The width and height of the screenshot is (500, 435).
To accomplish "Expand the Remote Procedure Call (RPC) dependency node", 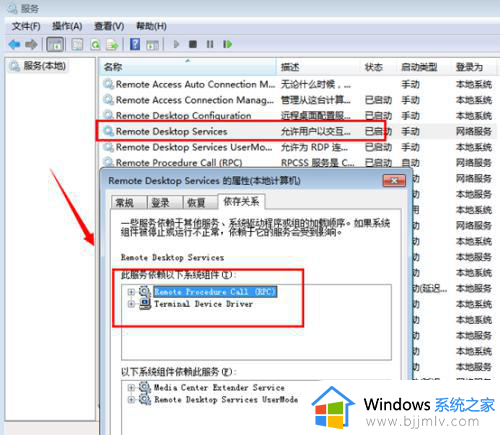I will pyautogui.click(x=131, y=292).
